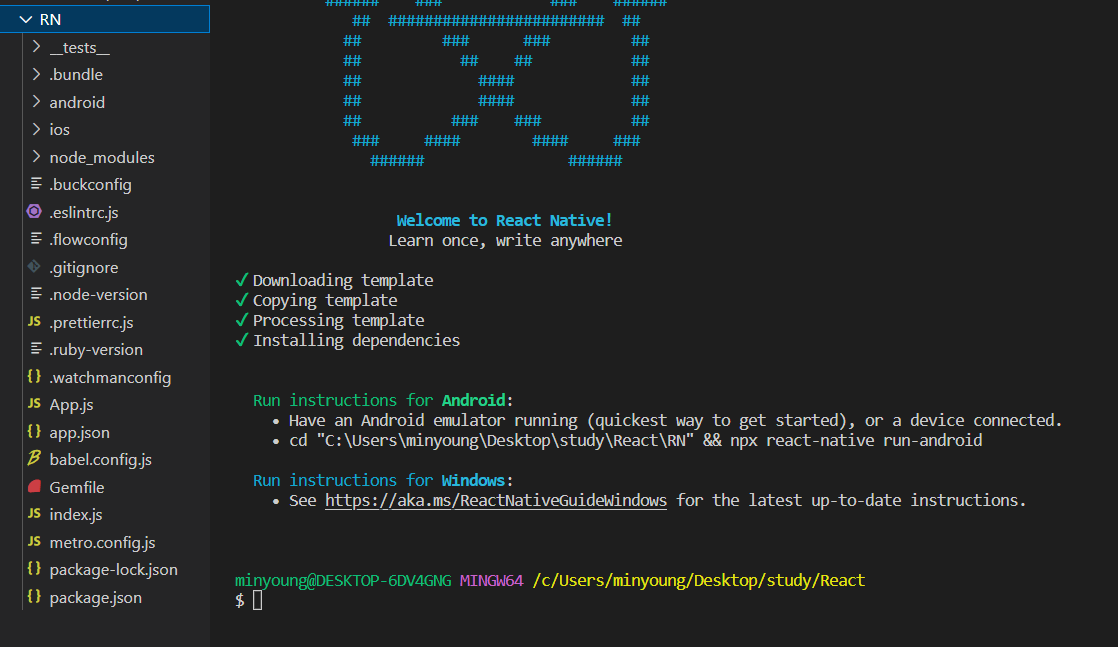Open index.js in the explorer
1118x647 pixels.
click(x=76, y=514)
